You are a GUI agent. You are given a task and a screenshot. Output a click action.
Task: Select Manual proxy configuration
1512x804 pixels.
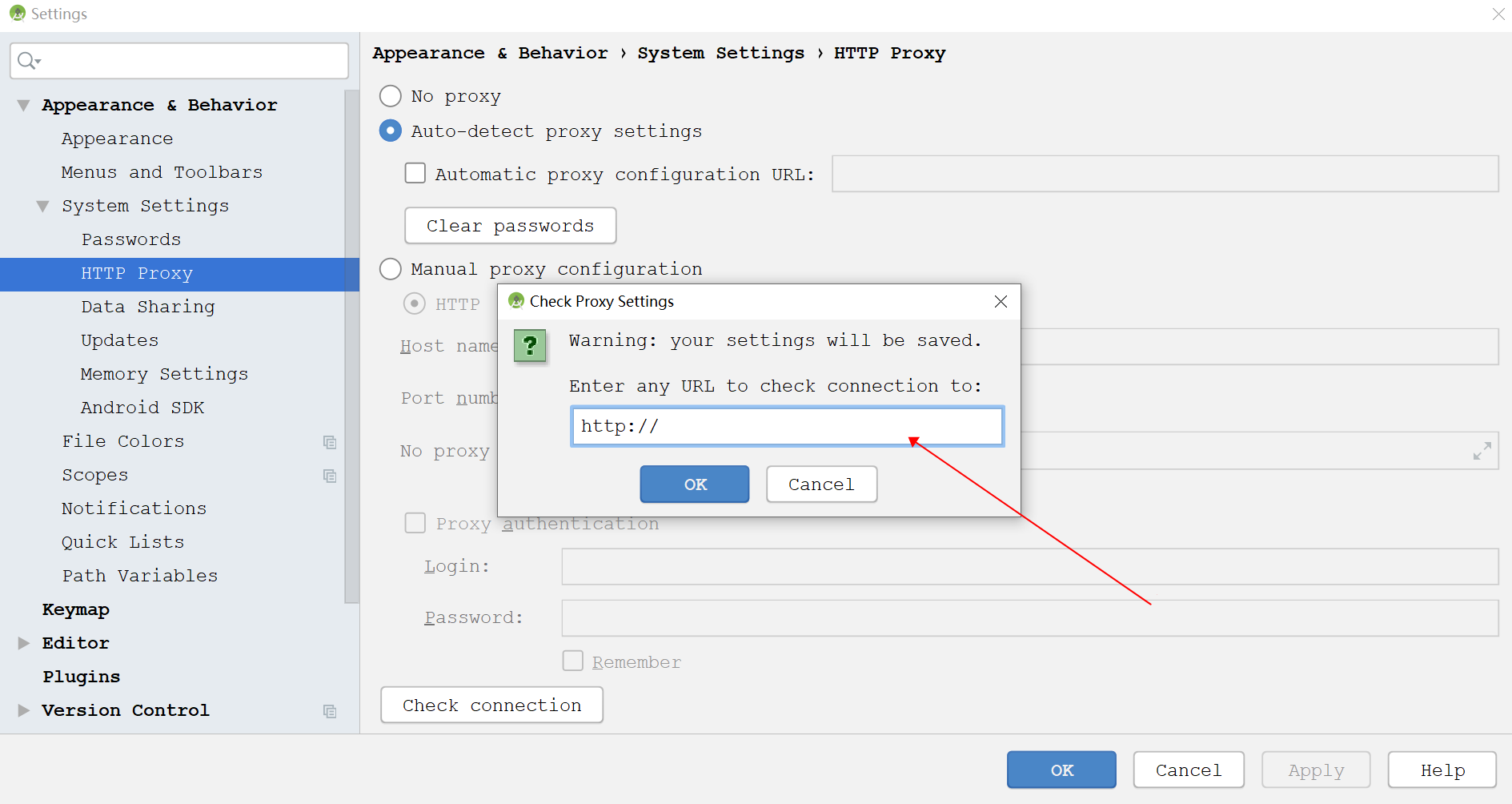(x=390, y=268)
